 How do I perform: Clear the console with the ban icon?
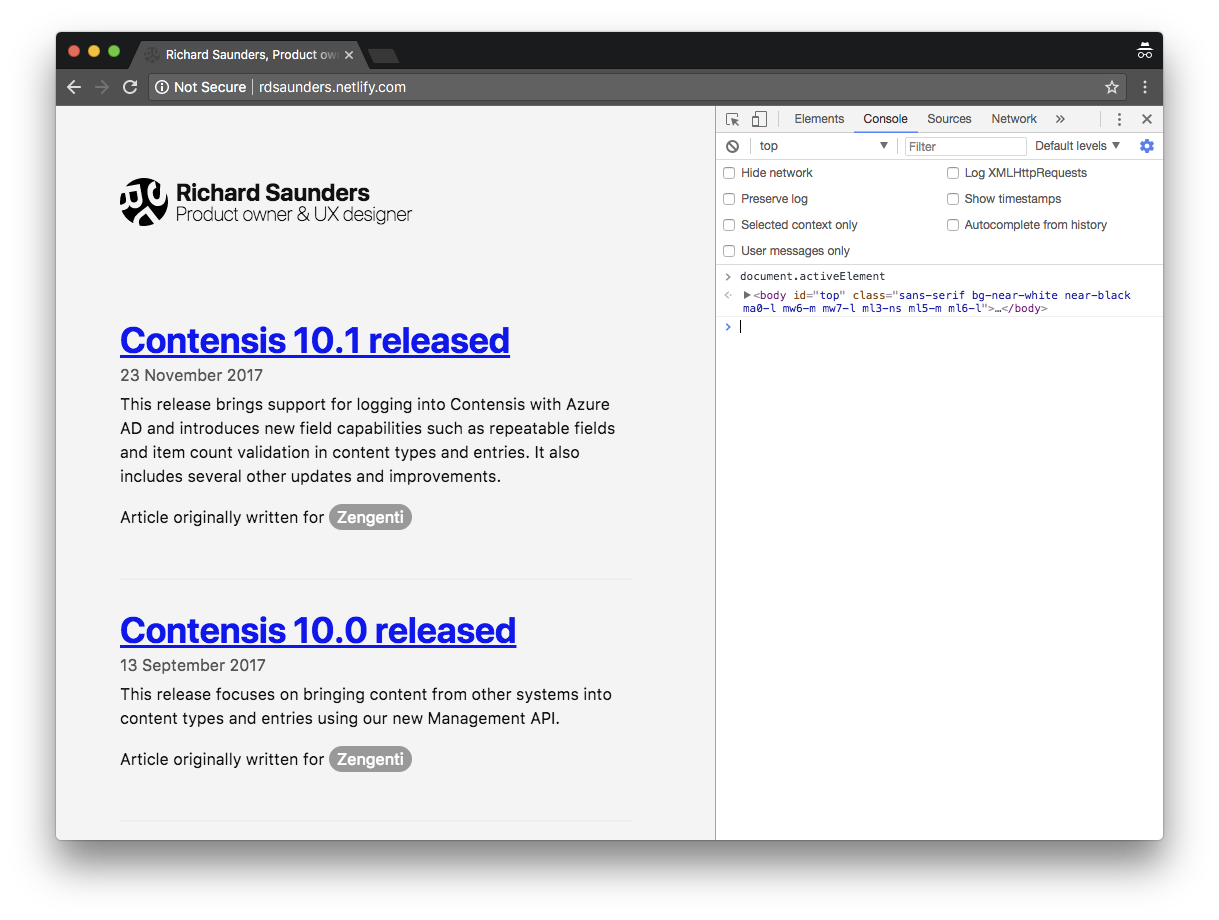733,146
